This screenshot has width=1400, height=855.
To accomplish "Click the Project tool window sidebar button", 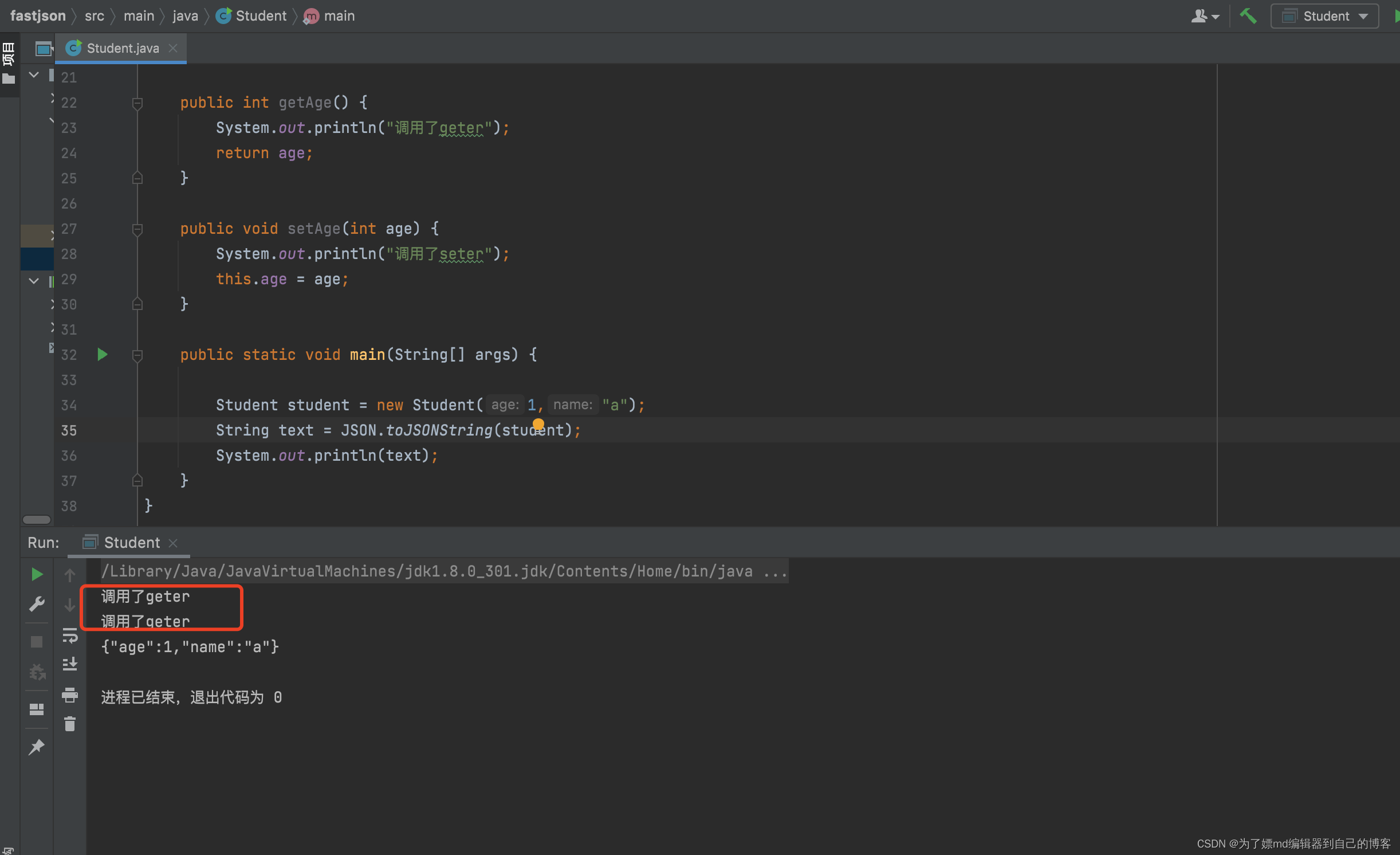I will pyautogui.click(x=9, y=63).
